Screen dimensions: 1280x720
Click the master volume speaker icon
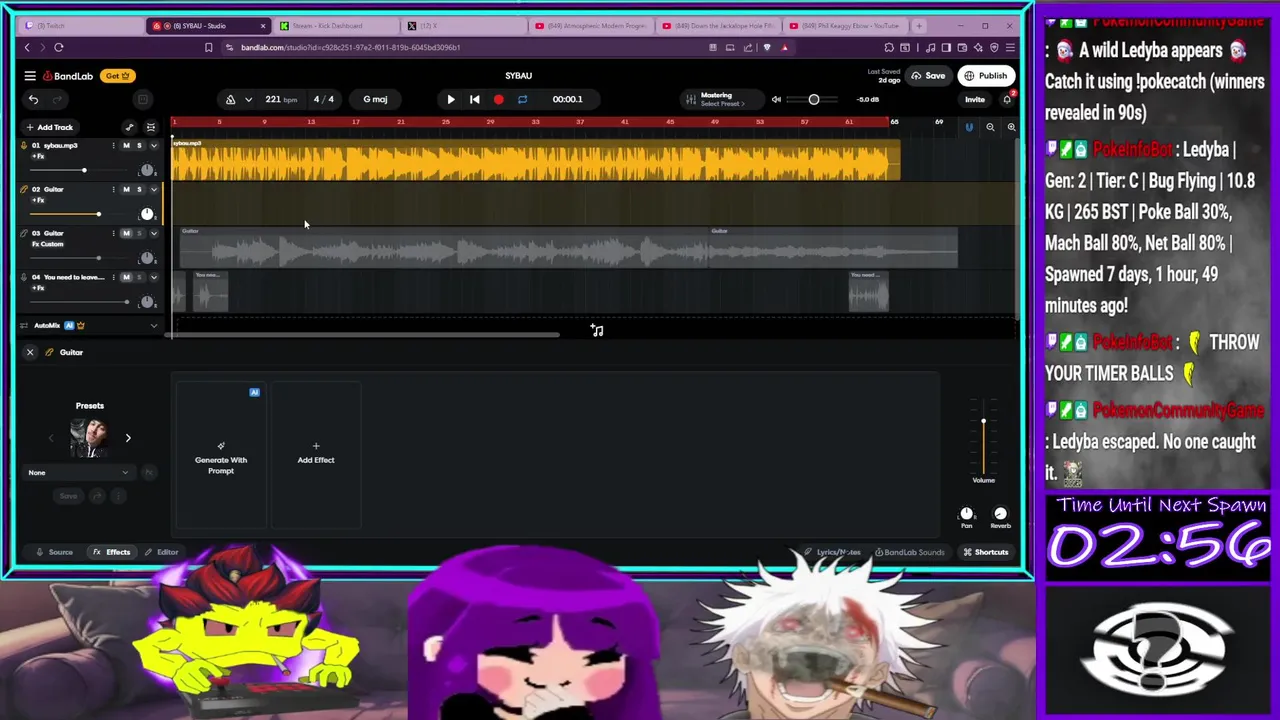(776, 99)
